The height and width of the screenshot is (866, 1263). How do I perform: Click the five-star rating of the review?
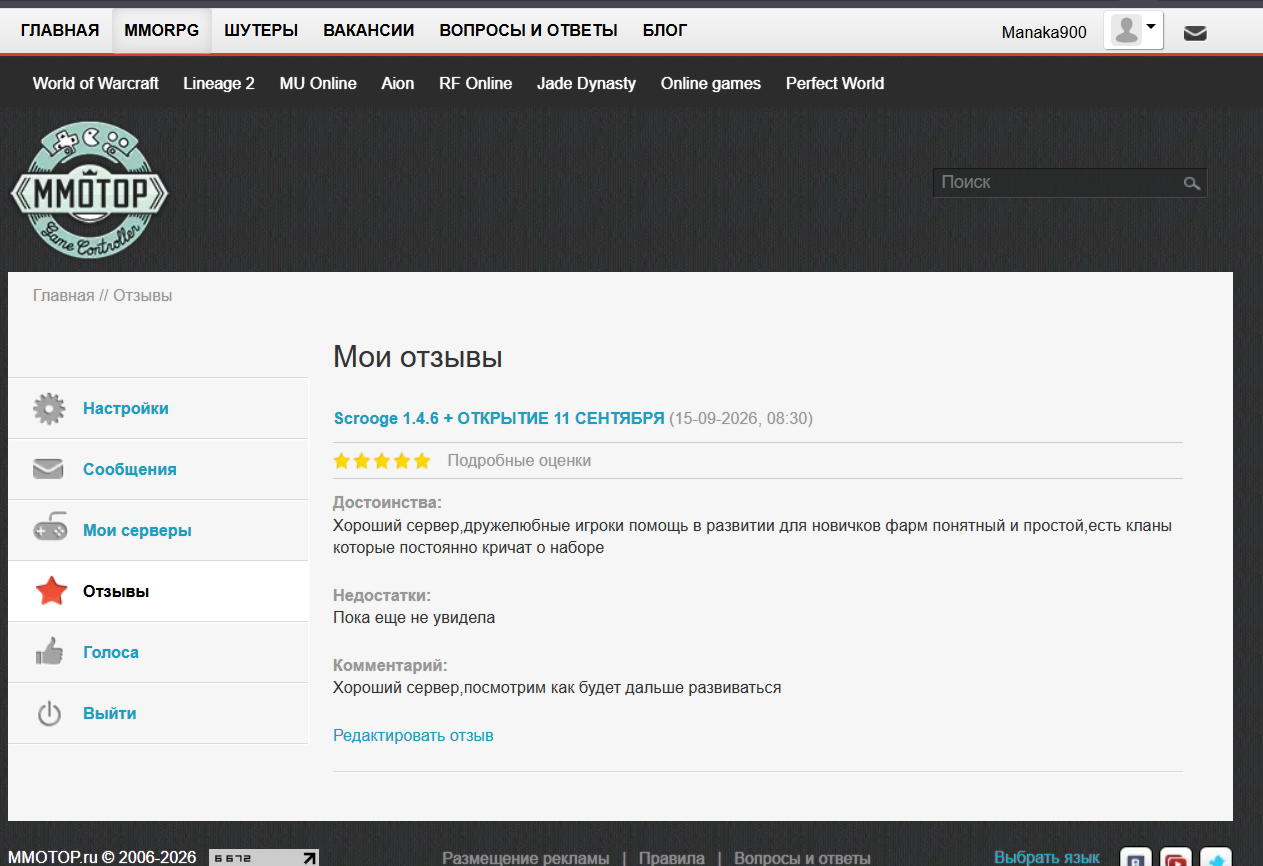coord(382,461)
